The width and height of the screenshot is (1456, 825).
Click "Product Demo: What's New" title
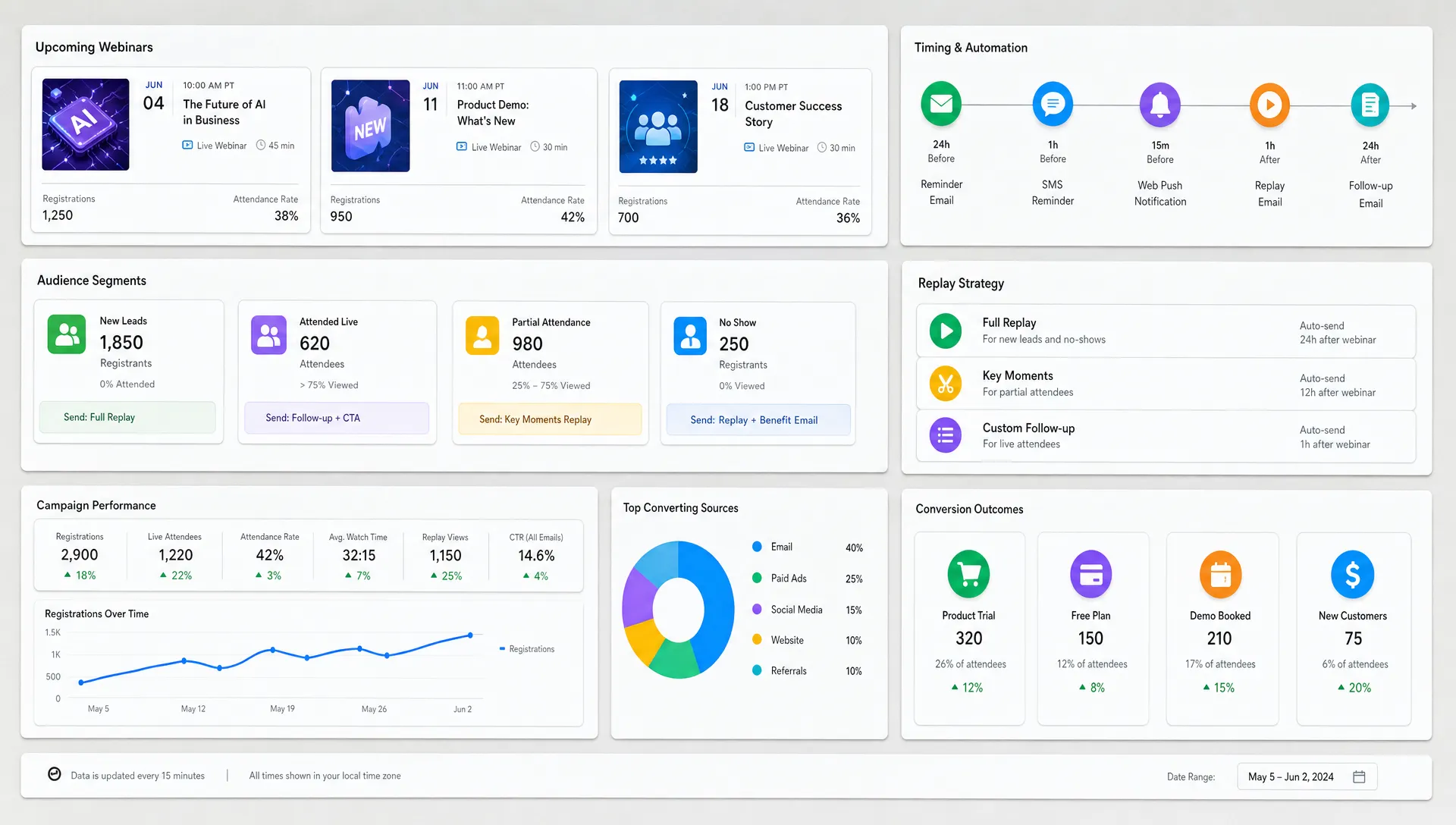[493, 113]
